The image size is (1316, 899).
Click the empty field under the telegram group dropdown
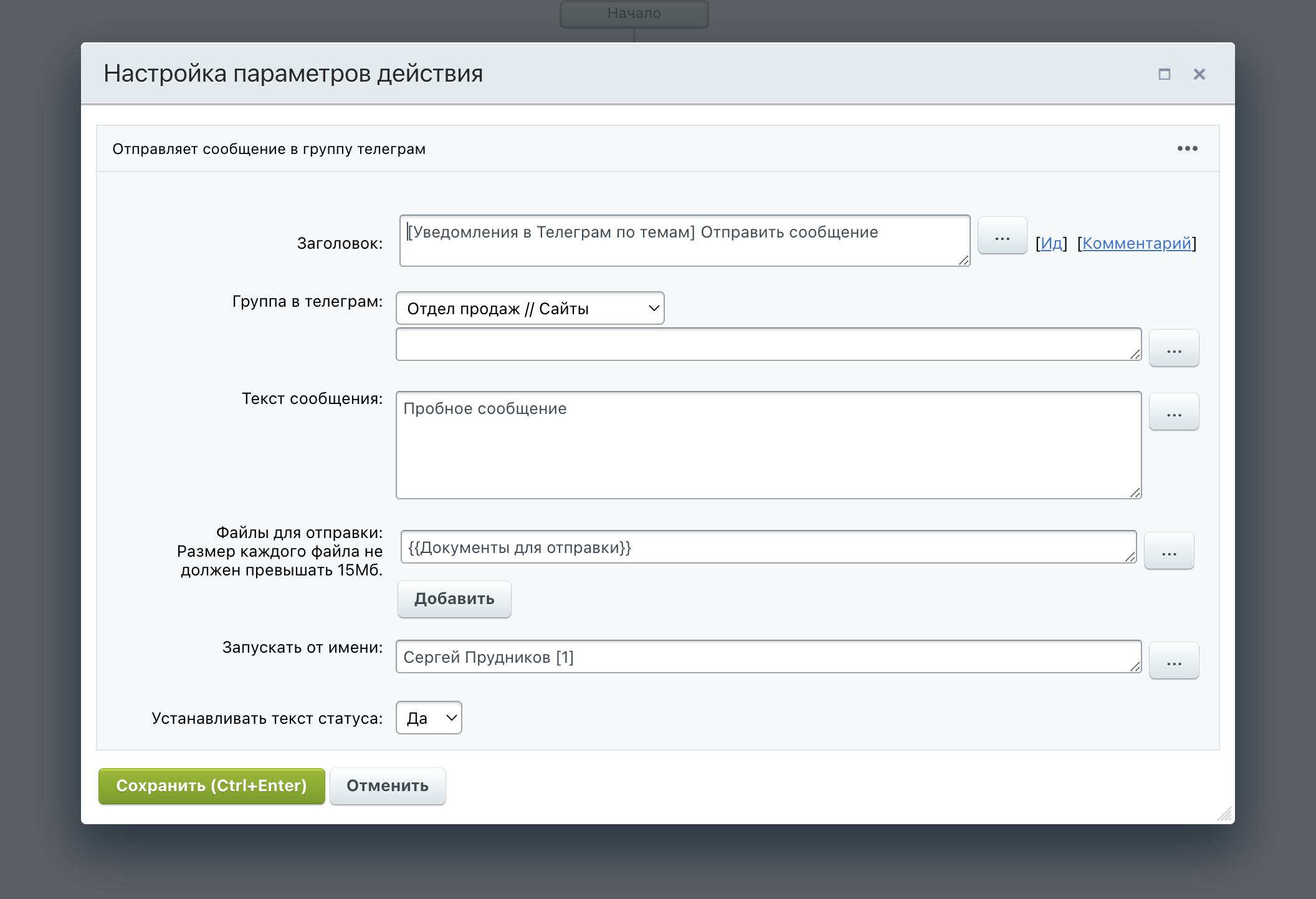(x=768, y=344)
